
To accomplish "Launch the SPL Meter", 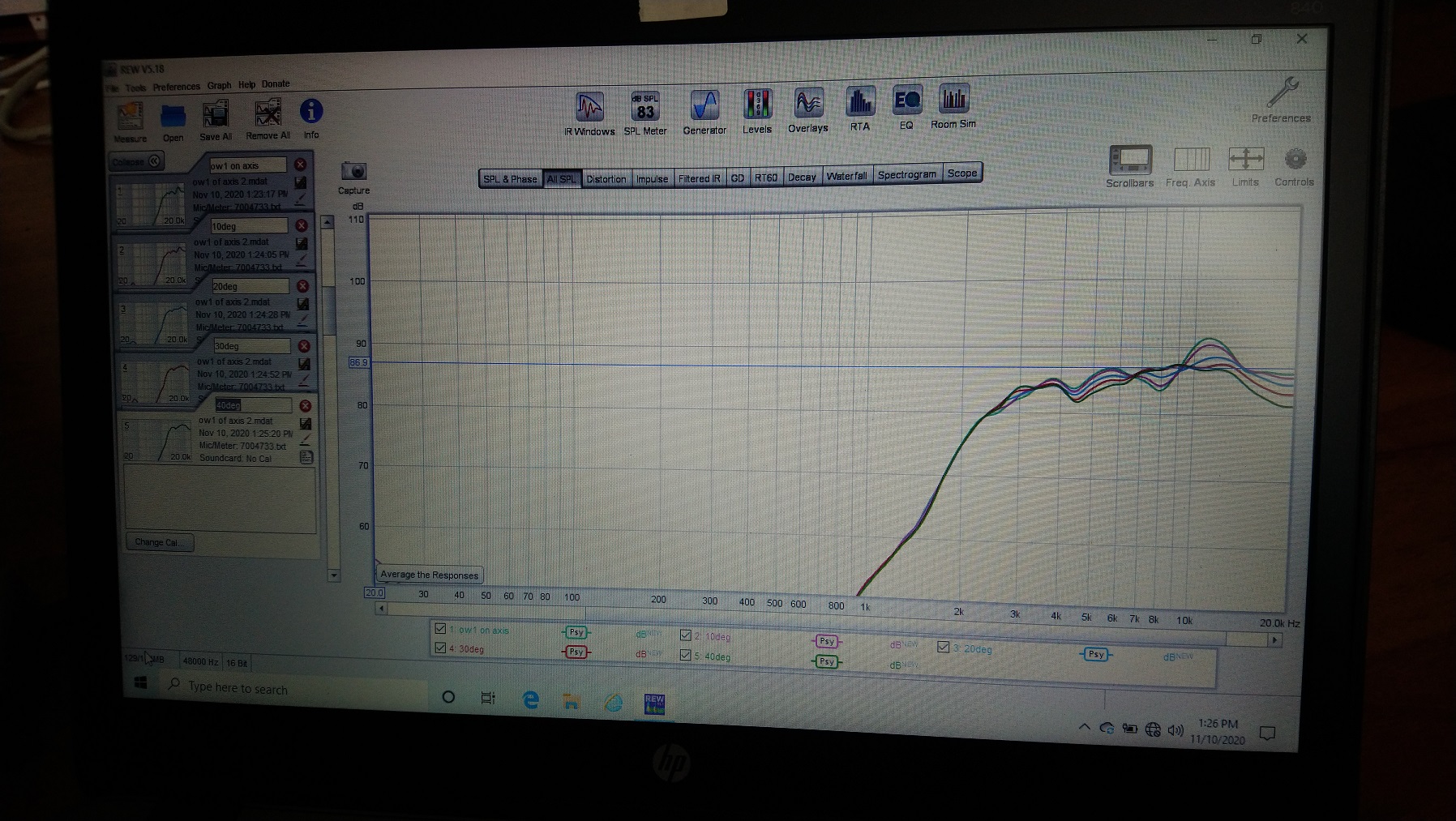I will pos(645,106).
